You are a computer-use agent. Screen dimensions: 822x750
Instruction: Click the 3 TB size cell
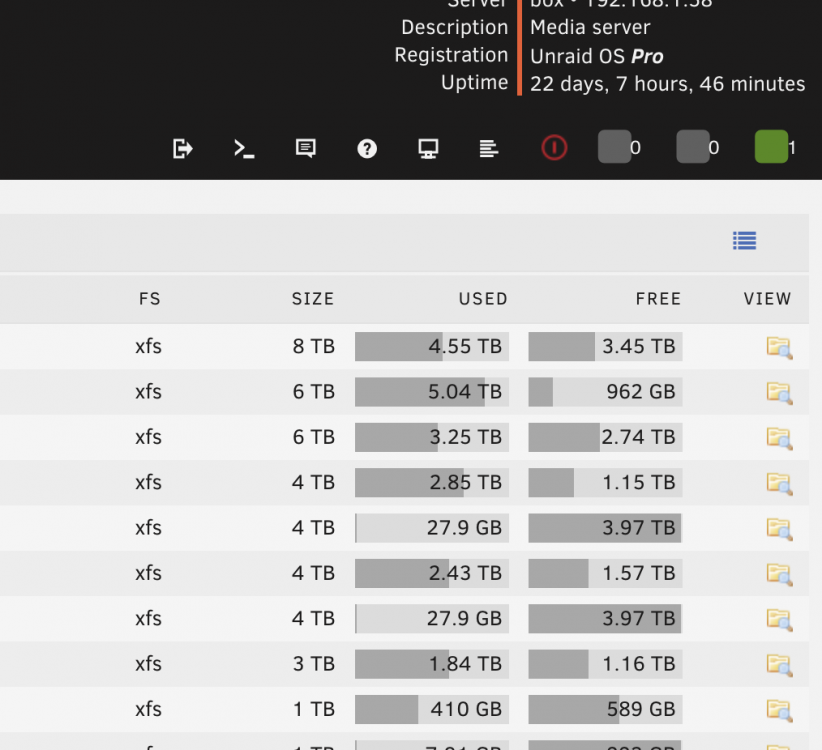(x=313, y=664)
